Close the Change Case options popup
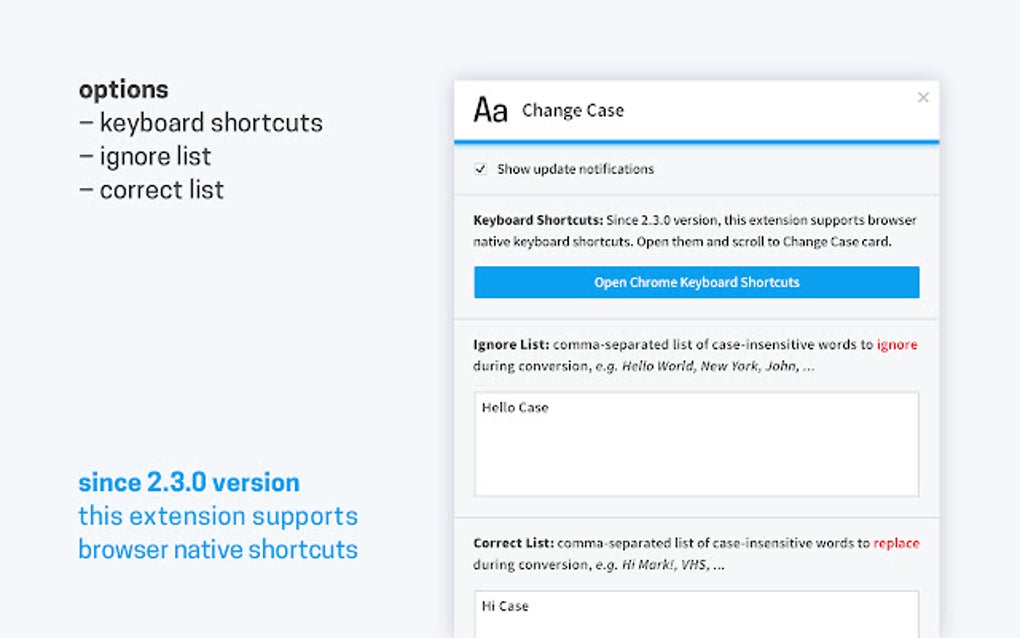Image resolution: width=1020 pixels, height=638 pixels. [x=923, y=97]
